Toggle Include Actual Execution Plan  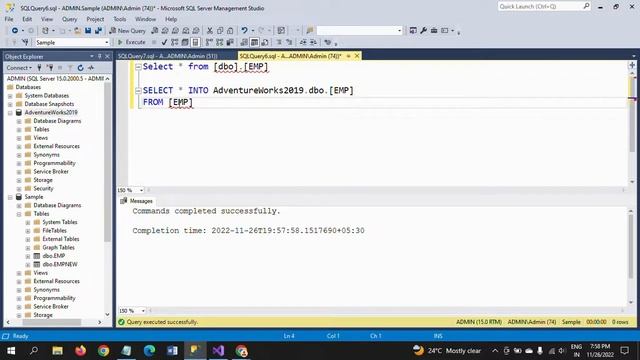coord(209,42)
